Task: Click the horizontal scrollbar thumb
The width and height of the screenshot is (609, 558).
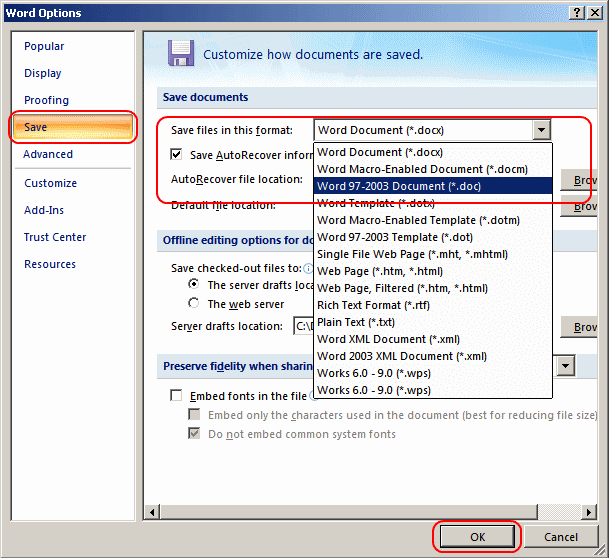Action: (349, 513)
